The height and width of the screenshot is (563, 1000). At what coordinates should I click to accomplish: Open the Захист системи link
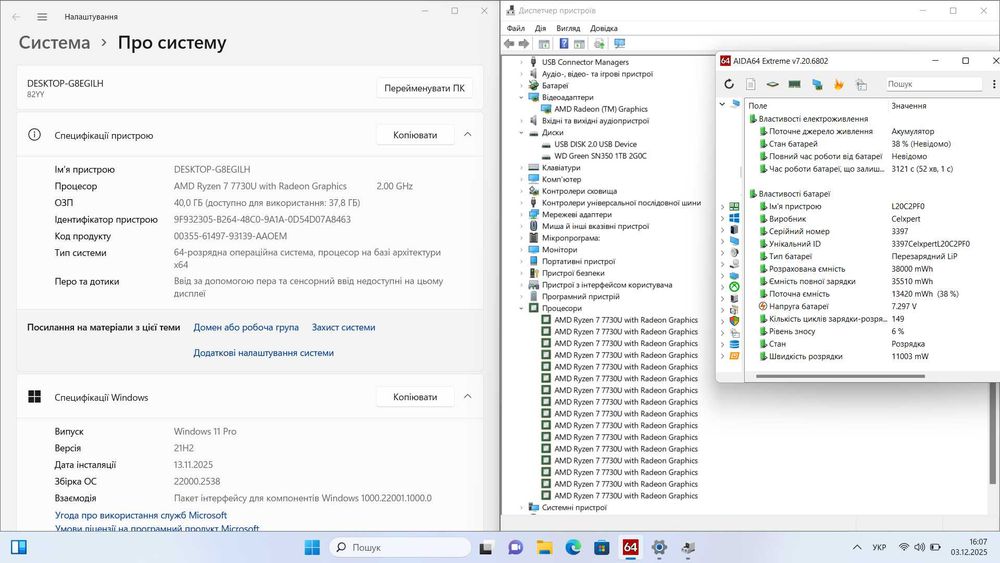click(343, 327)
